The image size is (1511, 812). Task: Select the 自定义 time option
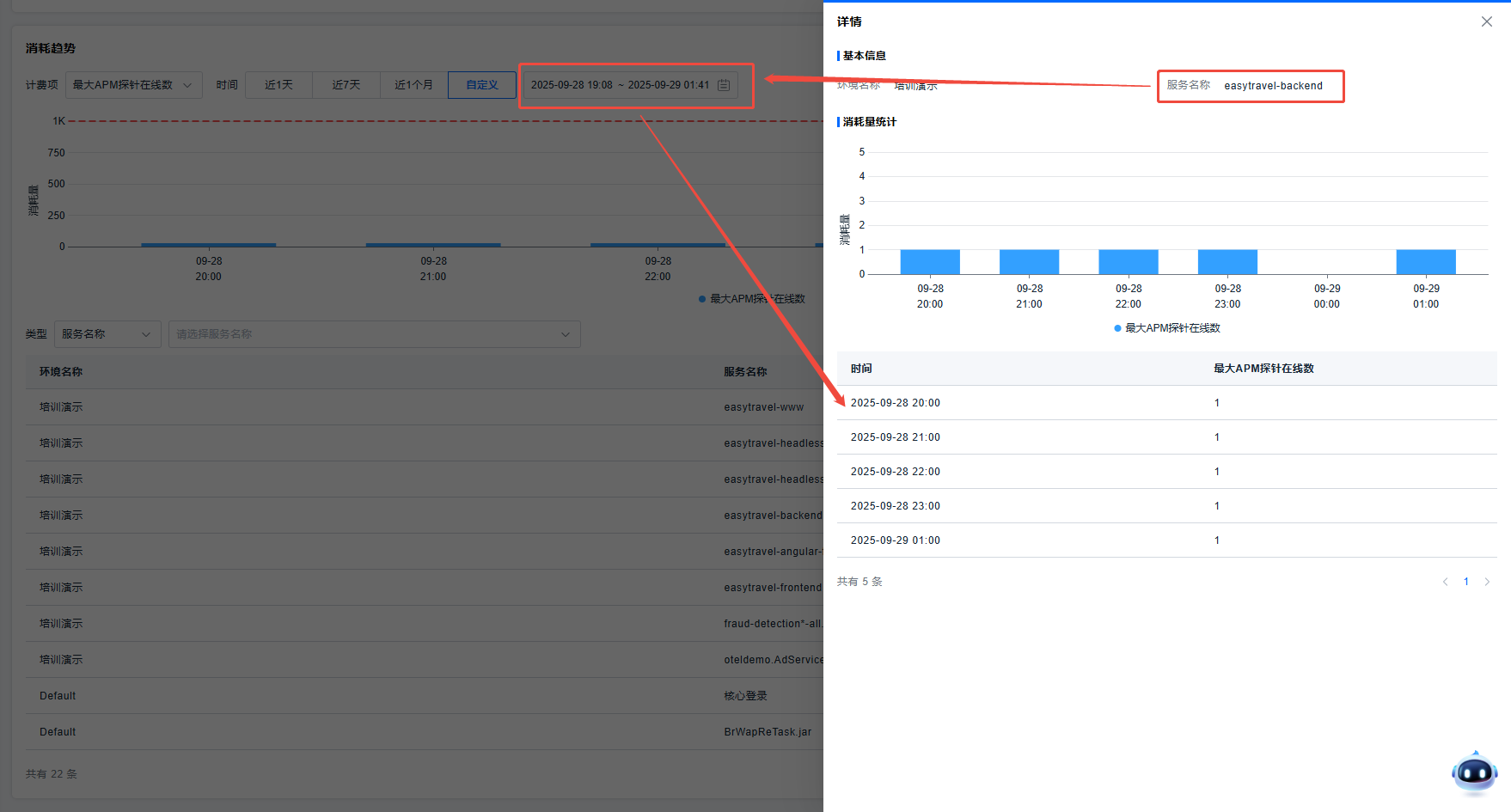click(x=481, y=85)
